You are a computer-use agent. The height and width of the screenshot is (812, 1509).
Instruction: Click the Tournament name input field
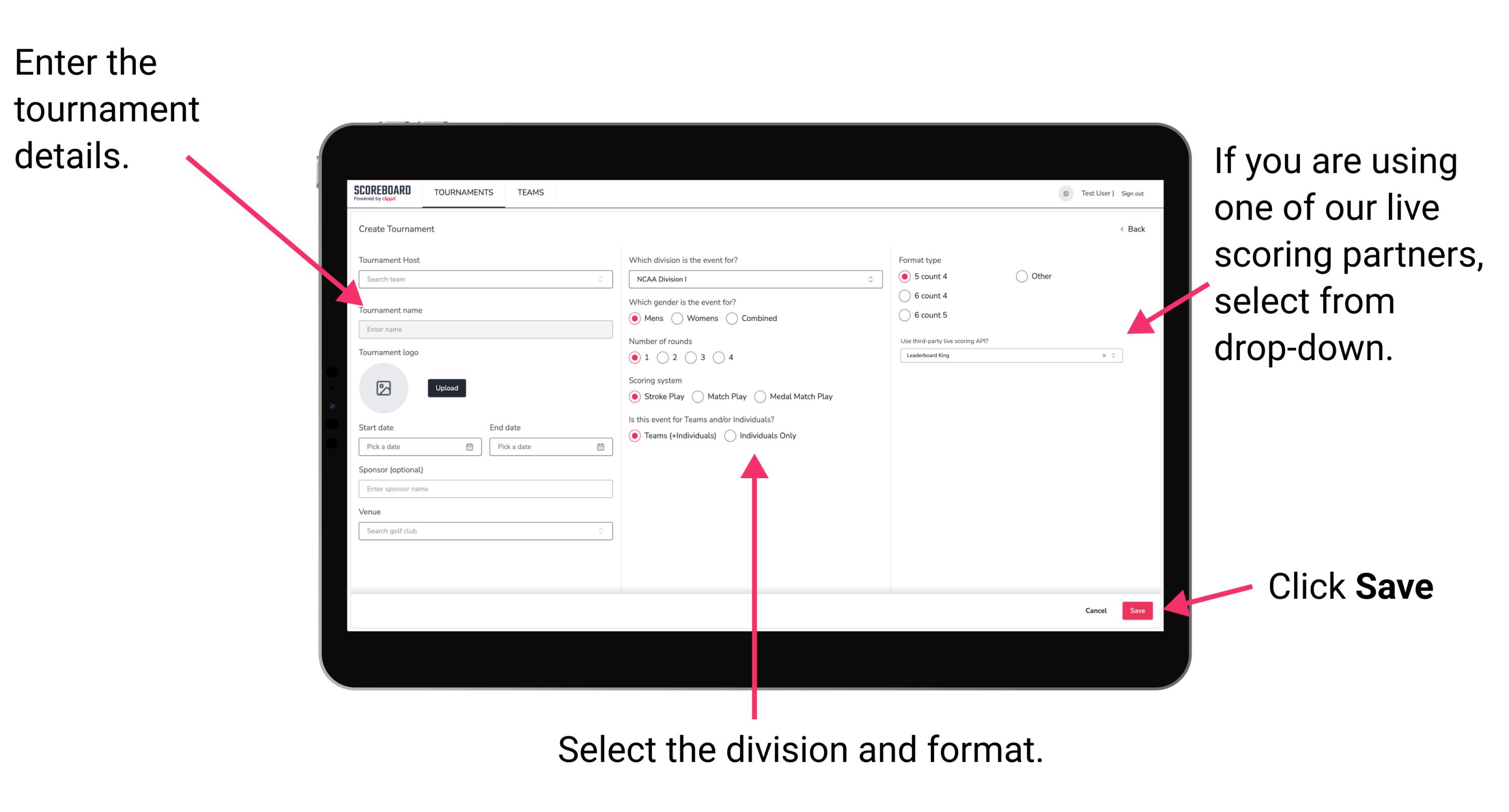[x=485, y=330]
